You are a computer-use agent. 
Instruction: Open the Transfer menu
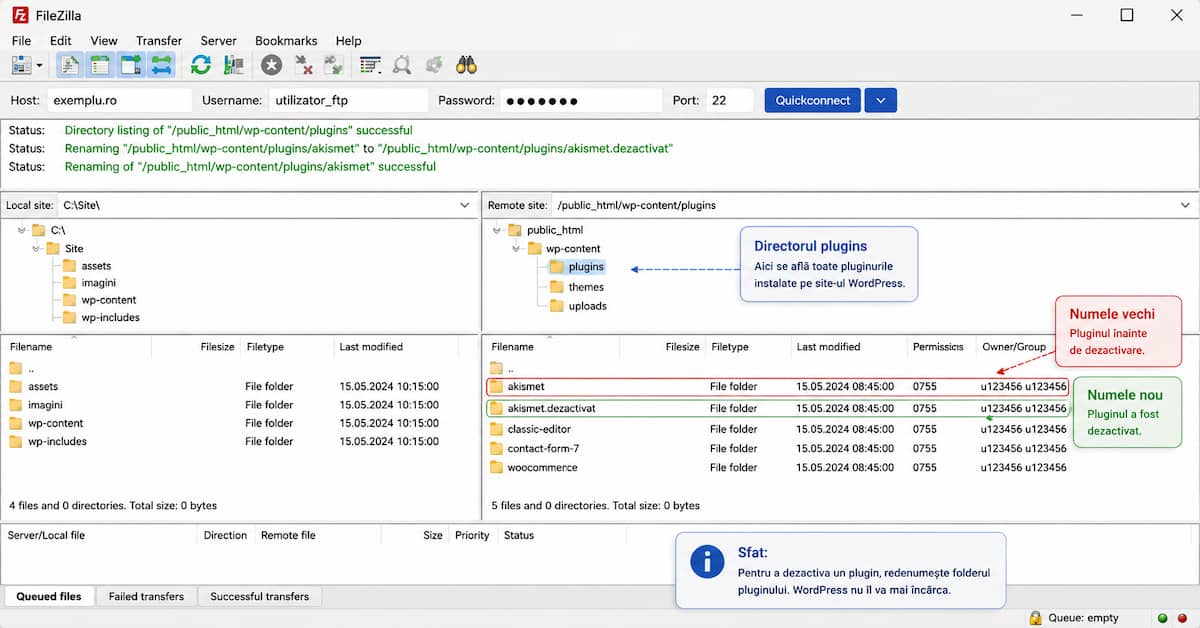(159, 41)
